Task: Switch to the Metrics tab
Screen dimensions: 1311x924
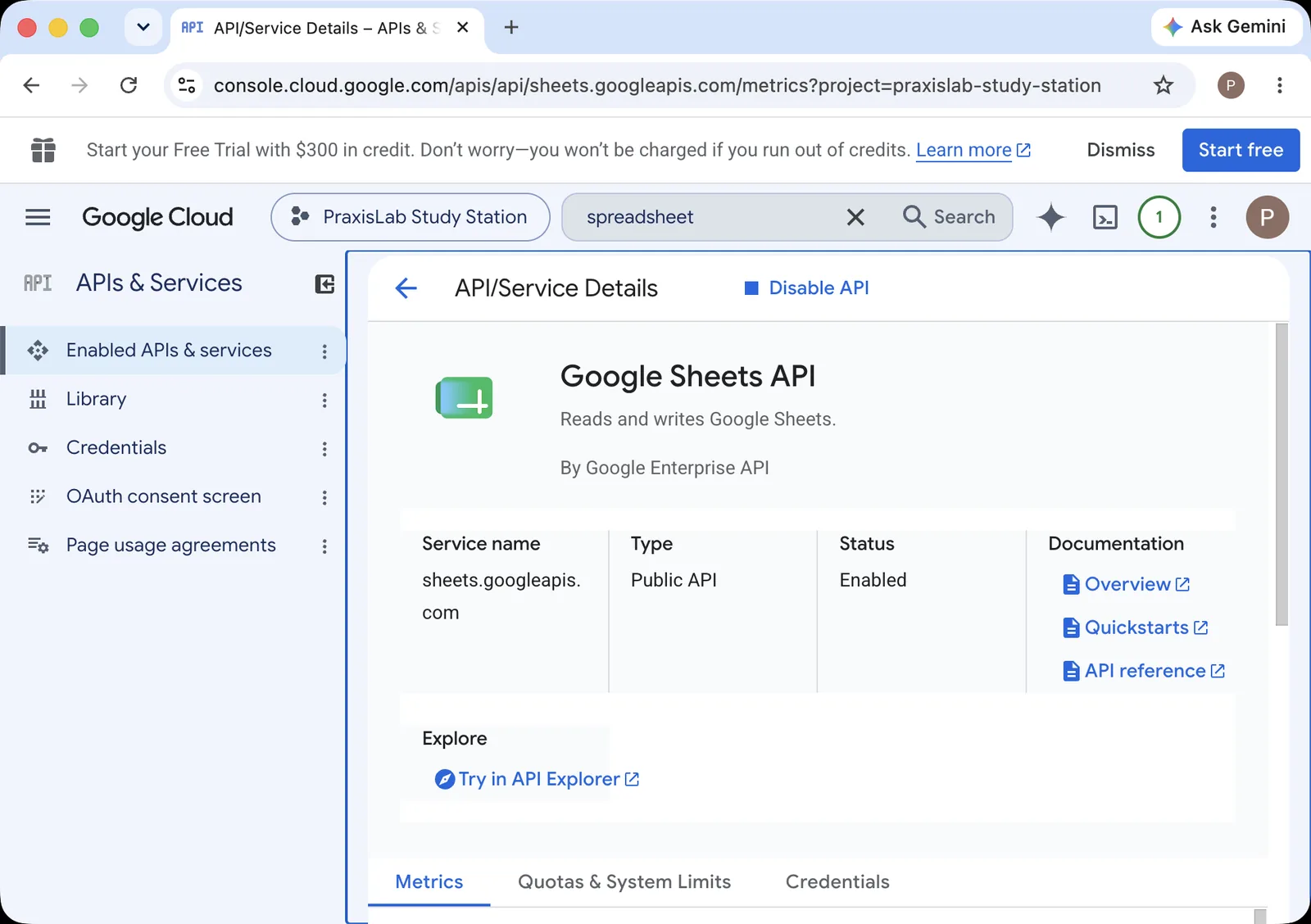Action: tap(429, 882)
